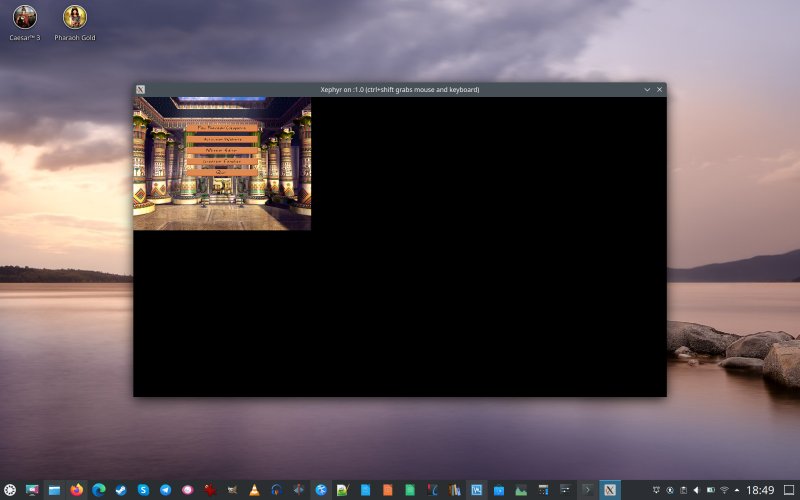The height and width of the screenshot is (500, 800).
Task: Open the clock showing 18:49
Action: click(760, 490)
